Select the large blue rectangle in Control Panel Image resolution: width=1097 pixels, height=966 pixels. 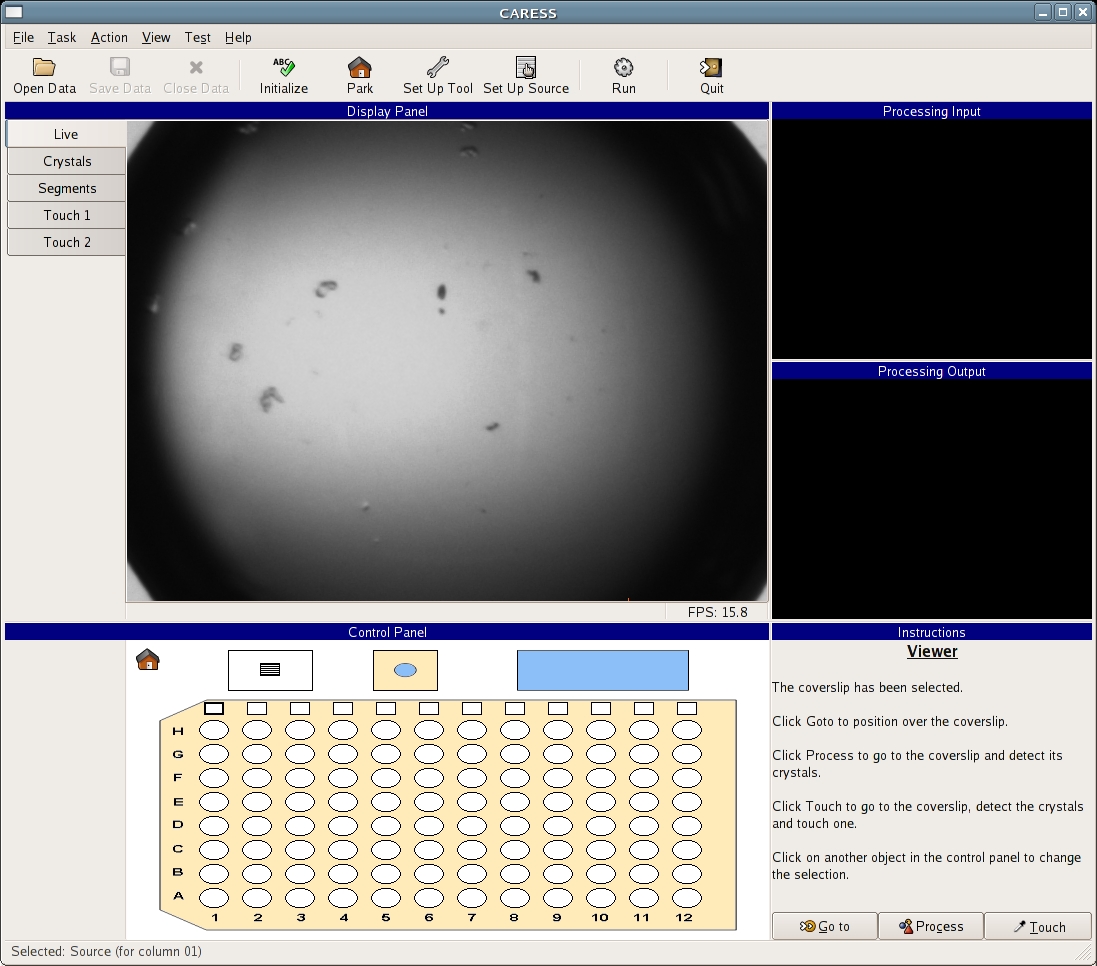(602, 670)
